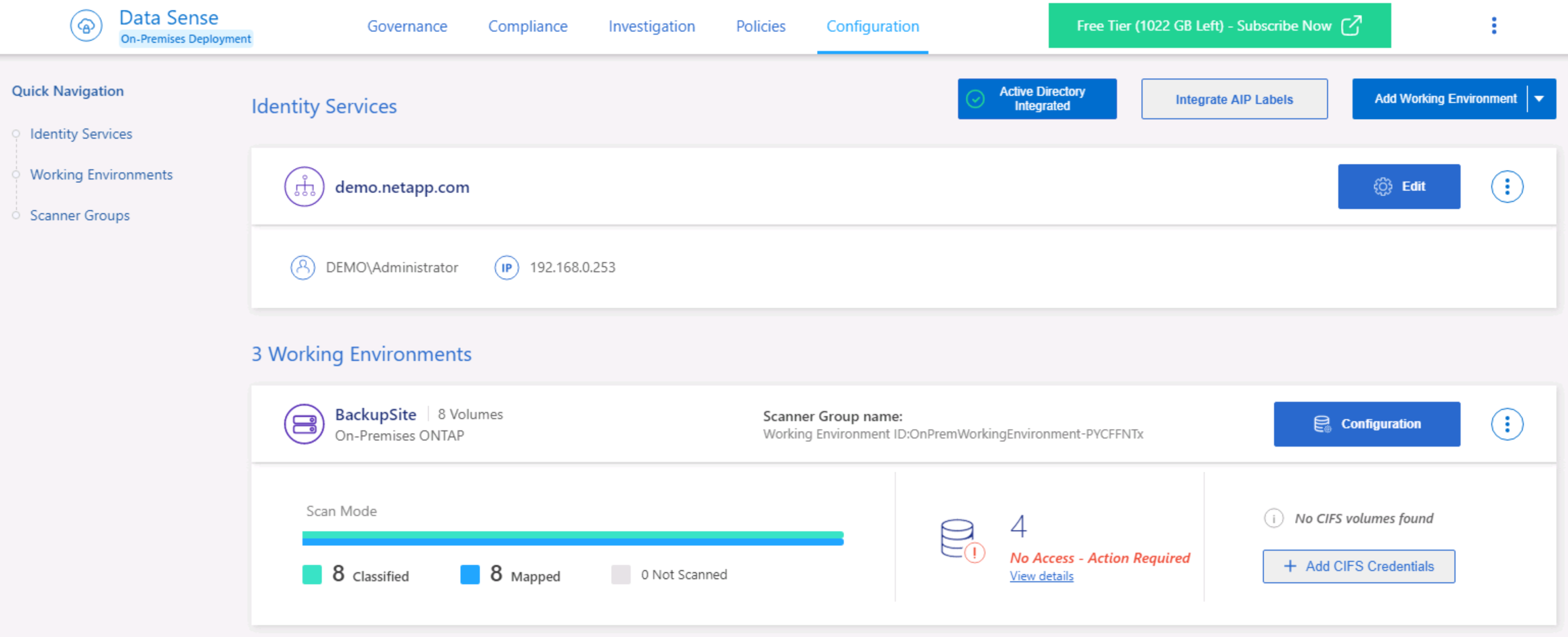This screenshot has width=1568, height=637.
Task: Click the Scan Mode label
Action: (341, 511)
